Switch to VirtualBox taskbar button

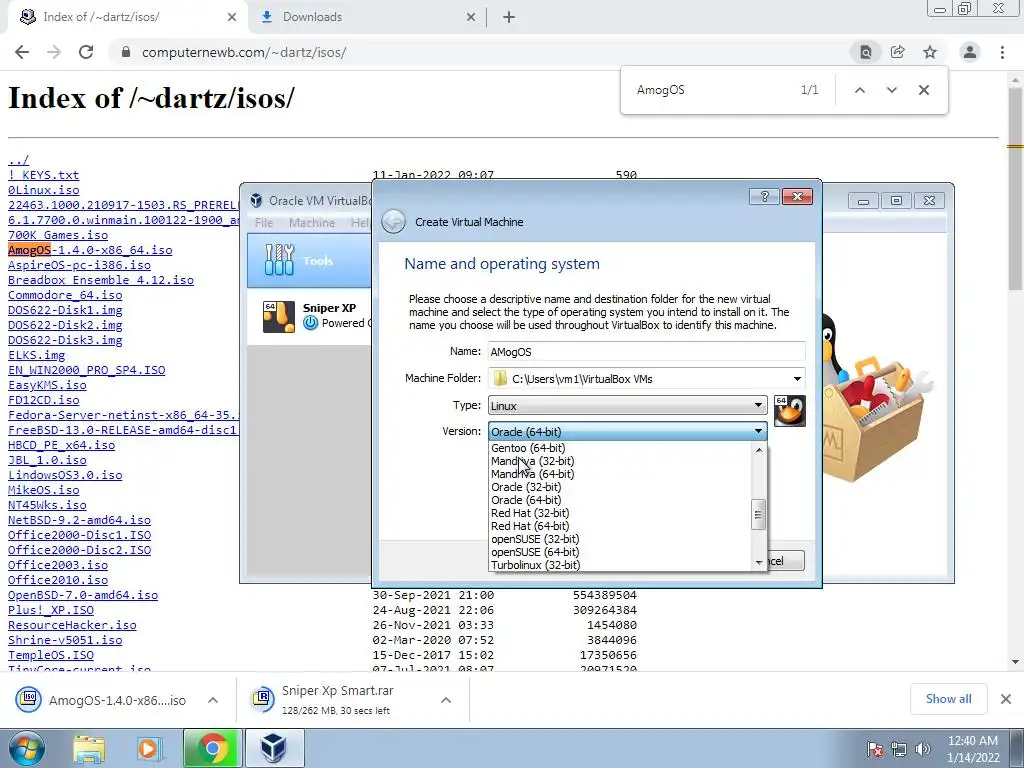point(274,748)
